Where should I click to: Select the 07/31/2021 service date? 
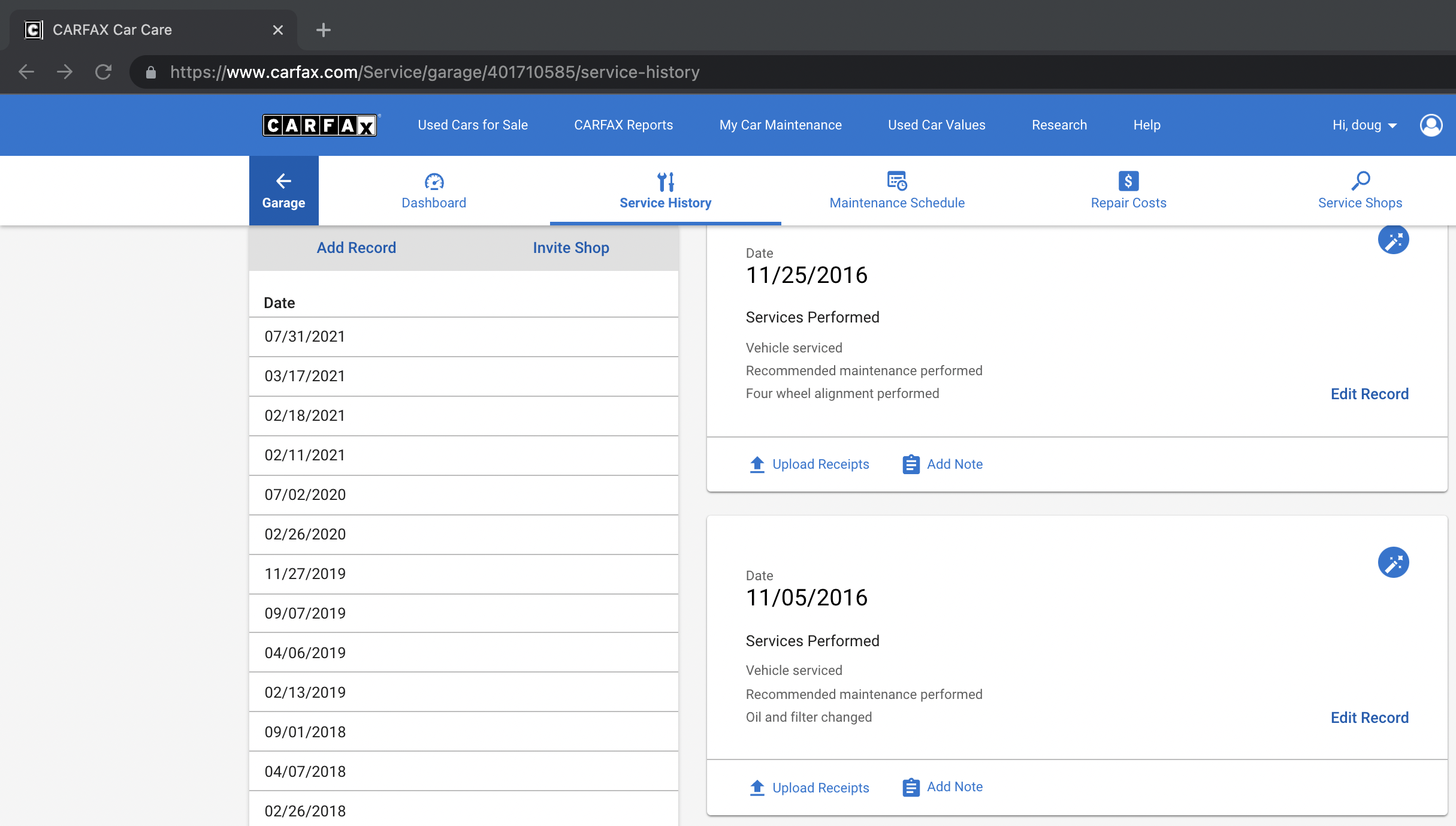[x=464, y=337]
